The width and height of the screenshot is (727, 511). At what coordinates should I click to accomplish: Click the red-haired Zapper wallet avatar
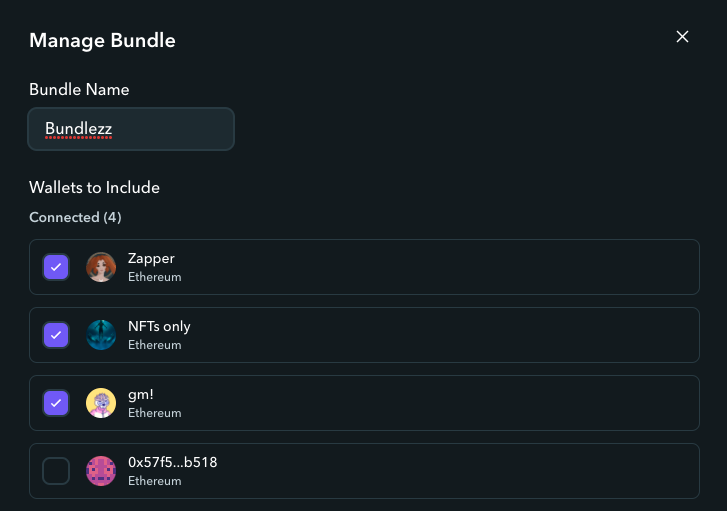101,267
